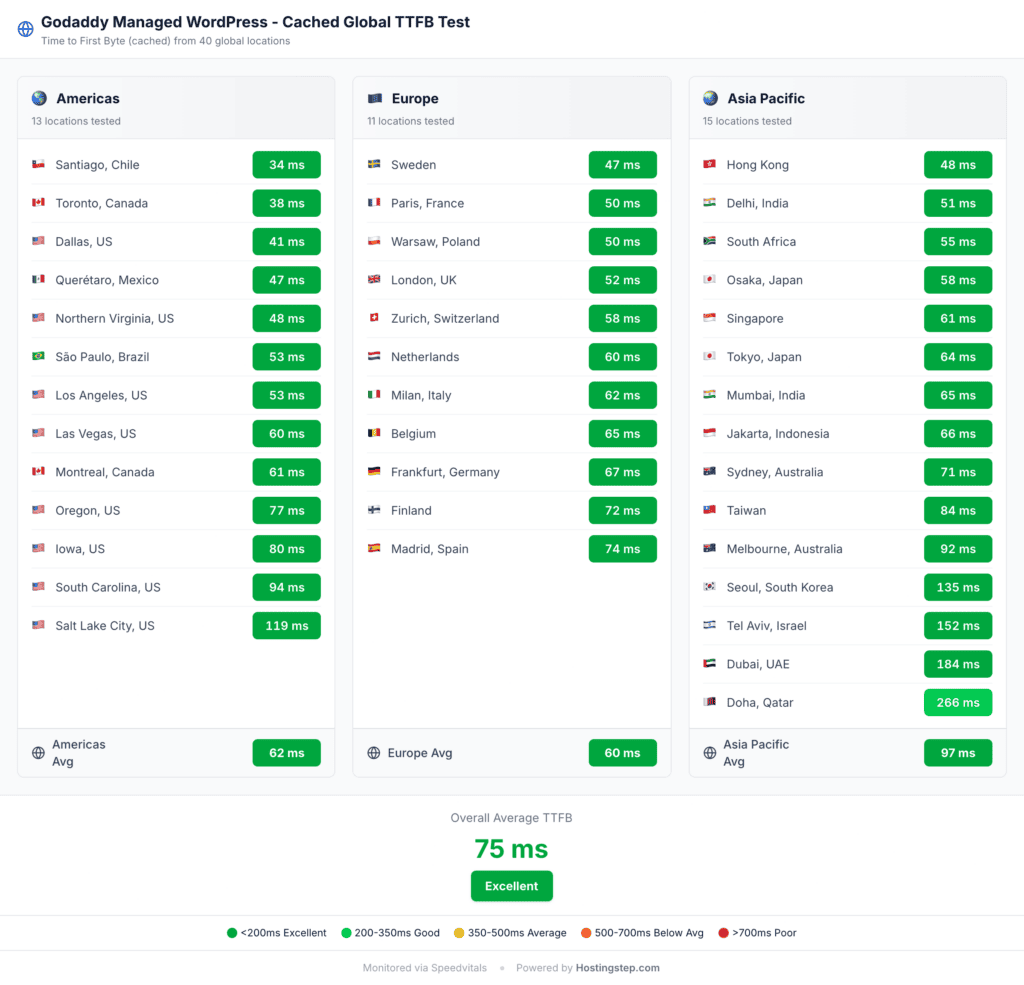The width and height of the screenshot is (1024, 985).
Task: Click the 11 locations tested text
Action: (x=411, y=121)
